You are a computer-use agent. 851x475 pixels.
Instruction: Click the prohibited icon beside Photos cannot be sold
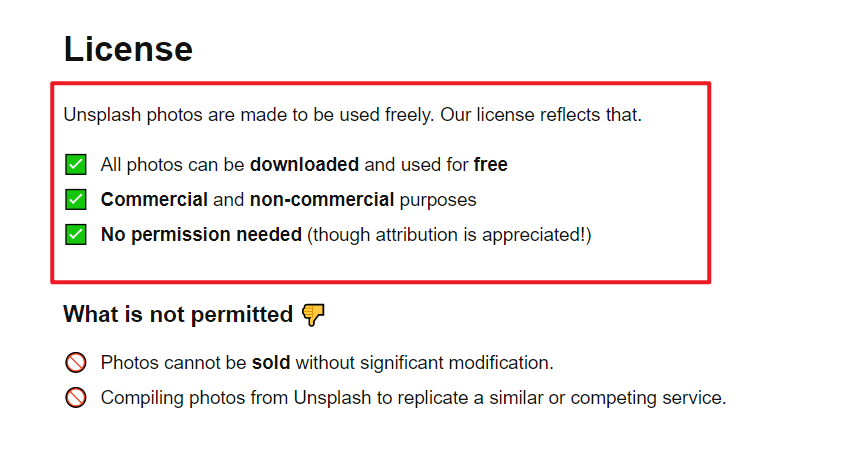click(x=75, y=363)
